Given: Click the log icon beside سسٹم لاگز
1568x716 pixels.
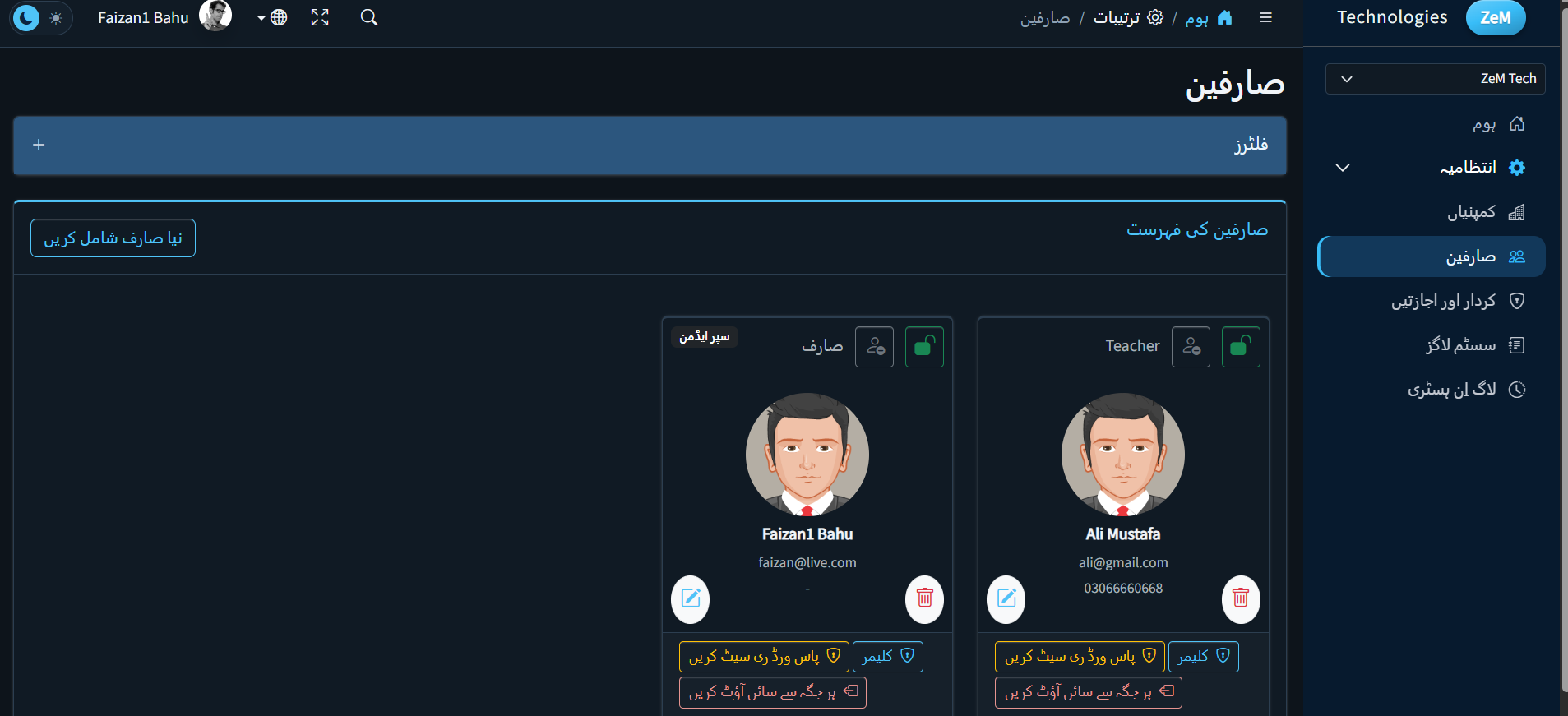Looking at the screenshot, I should coord(1517,345).
